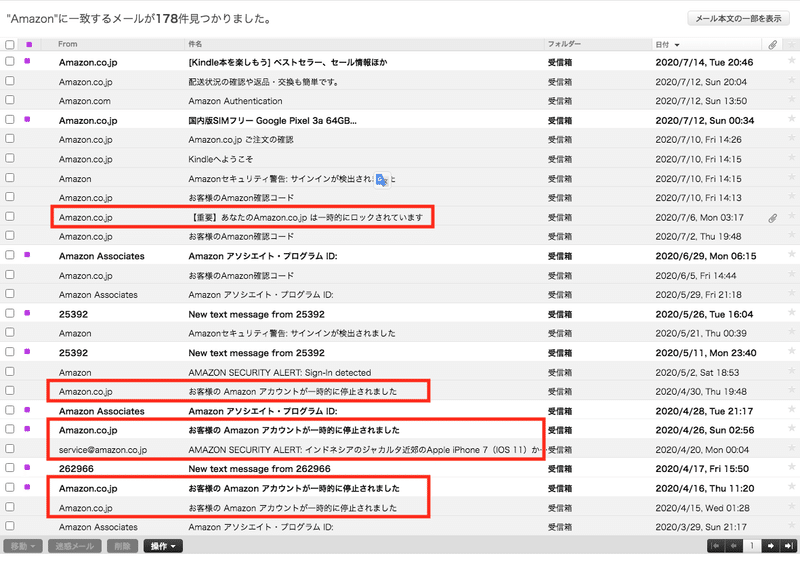Screen dimensions: 800x572
Task: Open the 【重要】 Amazon.co.jp locked email
Action: point(306,217)
